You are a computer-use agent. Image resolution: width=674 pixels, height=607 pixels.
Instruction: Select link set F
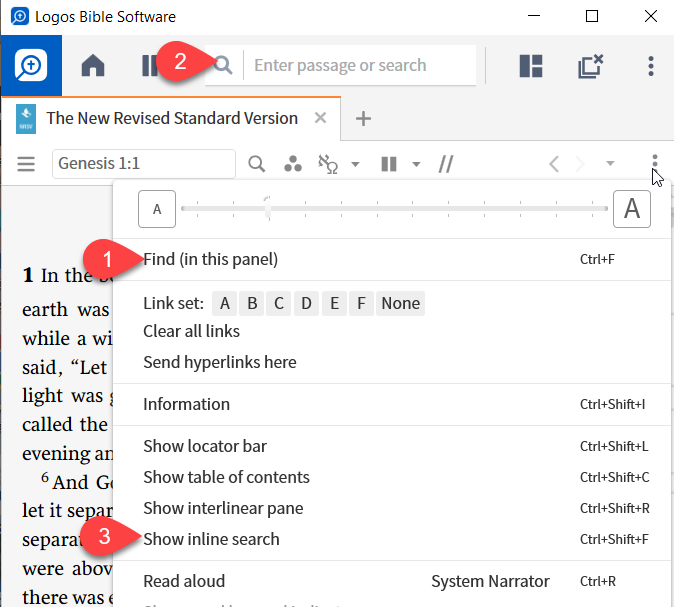point(362,304)
